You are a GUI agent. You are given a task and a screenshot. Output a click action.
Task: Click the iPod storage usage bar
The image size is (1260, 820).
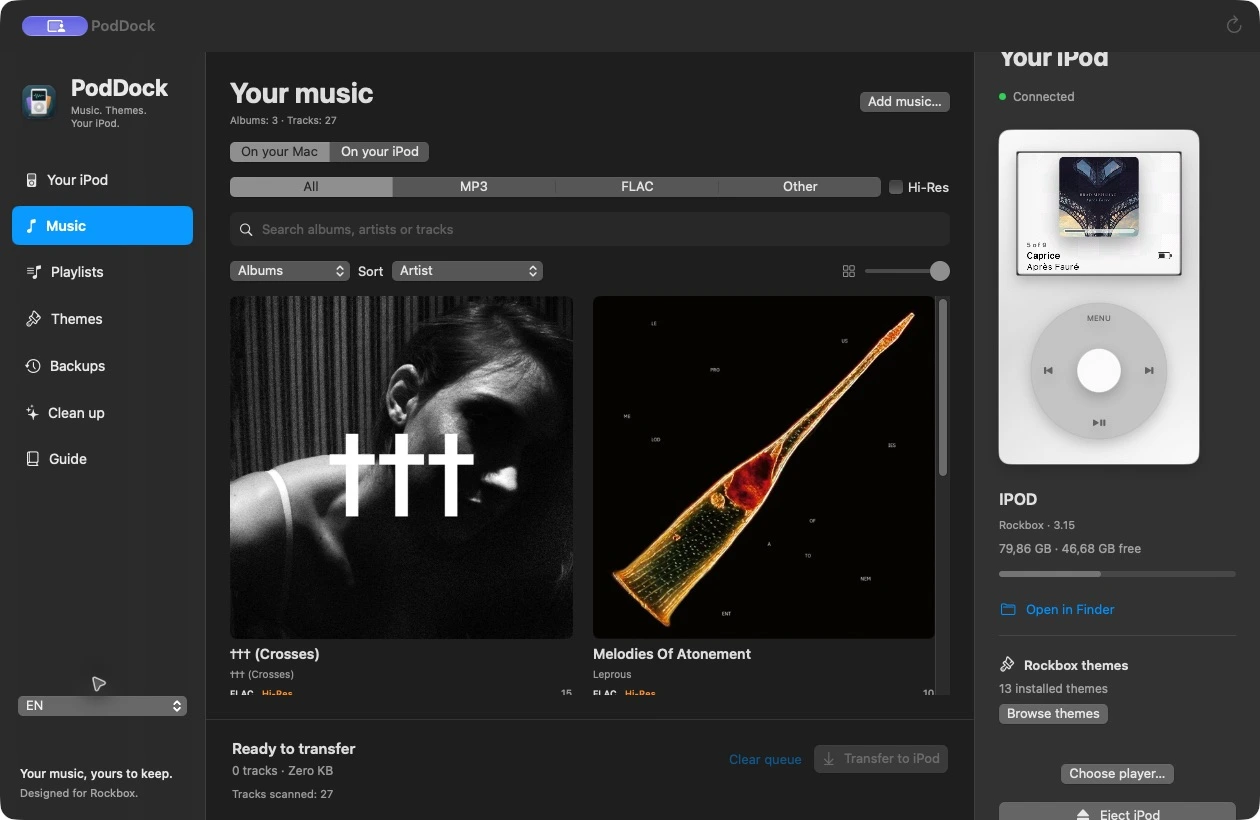click(x=1117, y=574)
